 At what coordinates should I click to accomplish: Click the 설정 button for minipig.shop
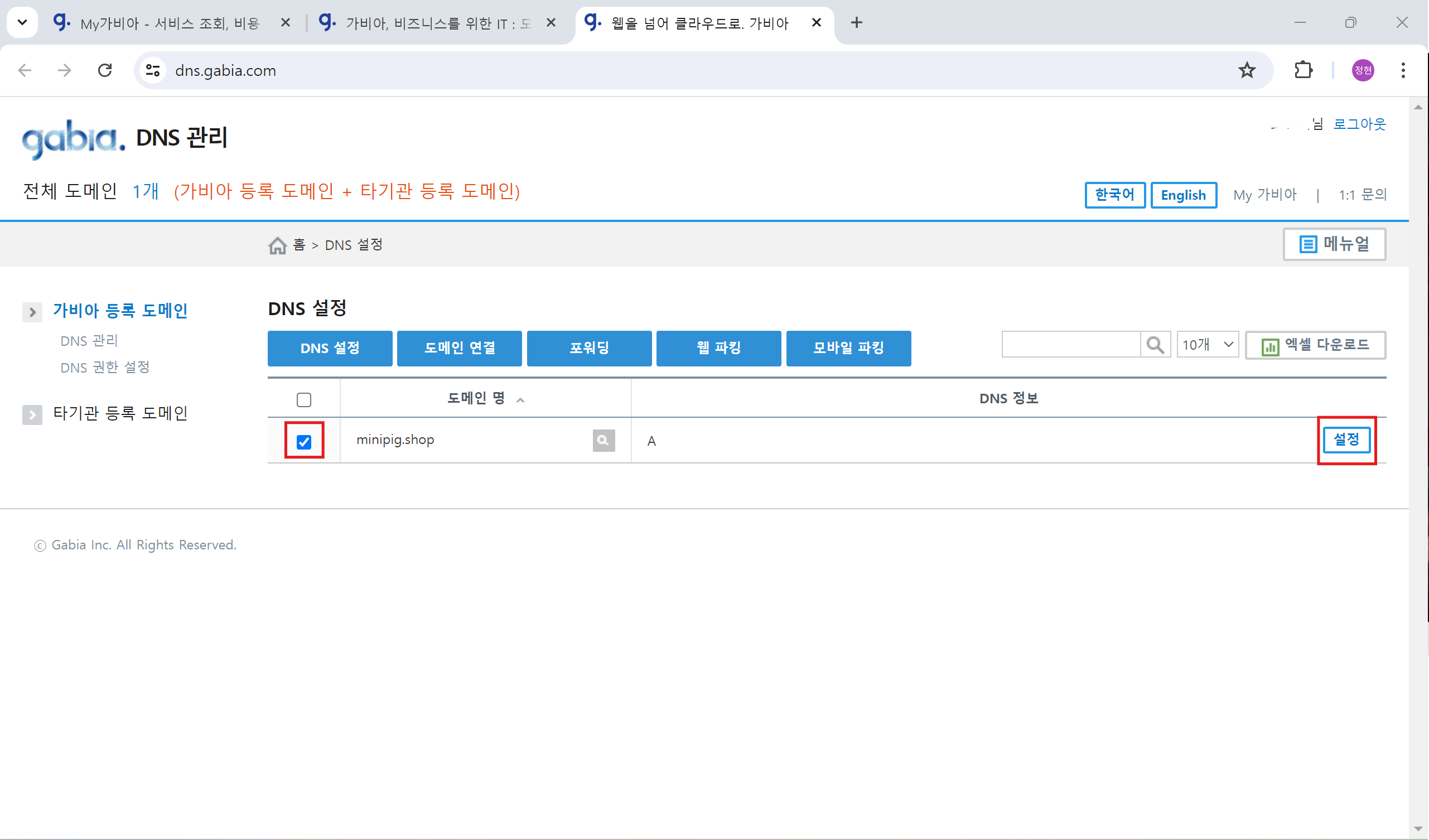click(x=1346, y=440)
